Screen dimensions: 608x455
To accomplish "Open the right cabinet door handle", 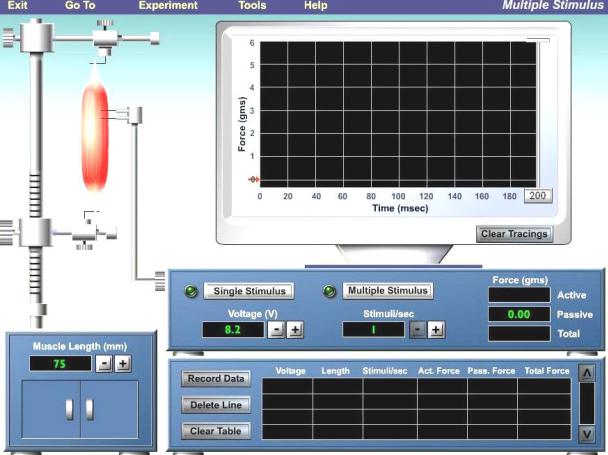I will tap(90, 410).
